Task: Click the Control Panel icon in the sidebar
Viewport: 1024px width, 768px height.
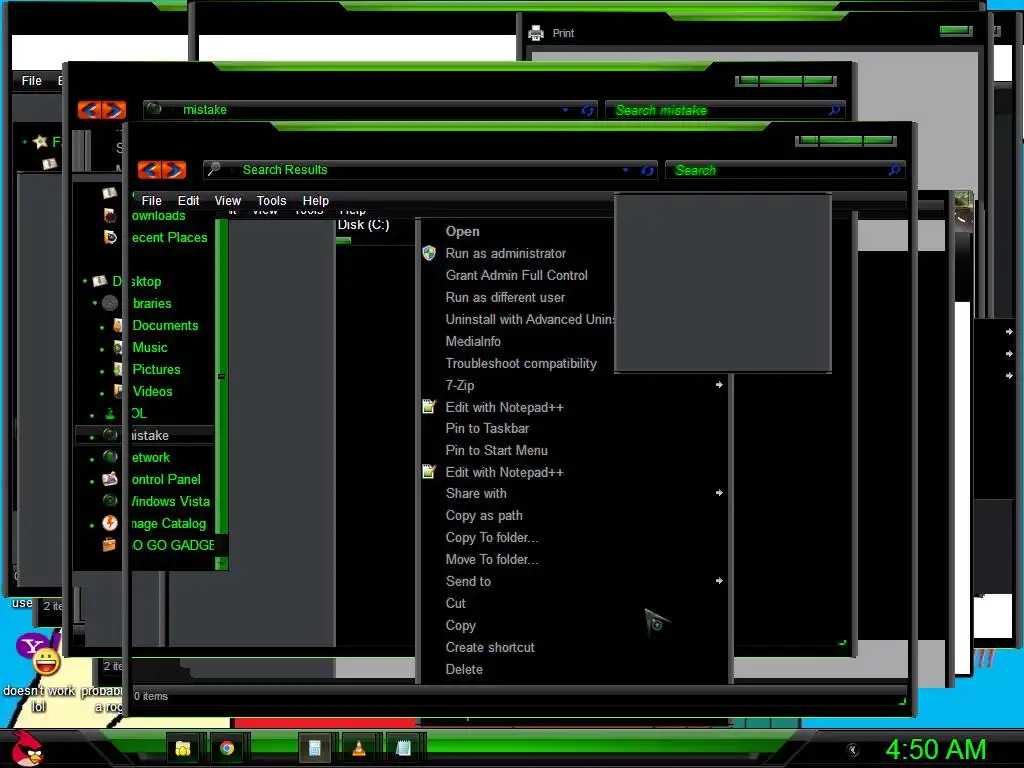Action: pos(110,479)
